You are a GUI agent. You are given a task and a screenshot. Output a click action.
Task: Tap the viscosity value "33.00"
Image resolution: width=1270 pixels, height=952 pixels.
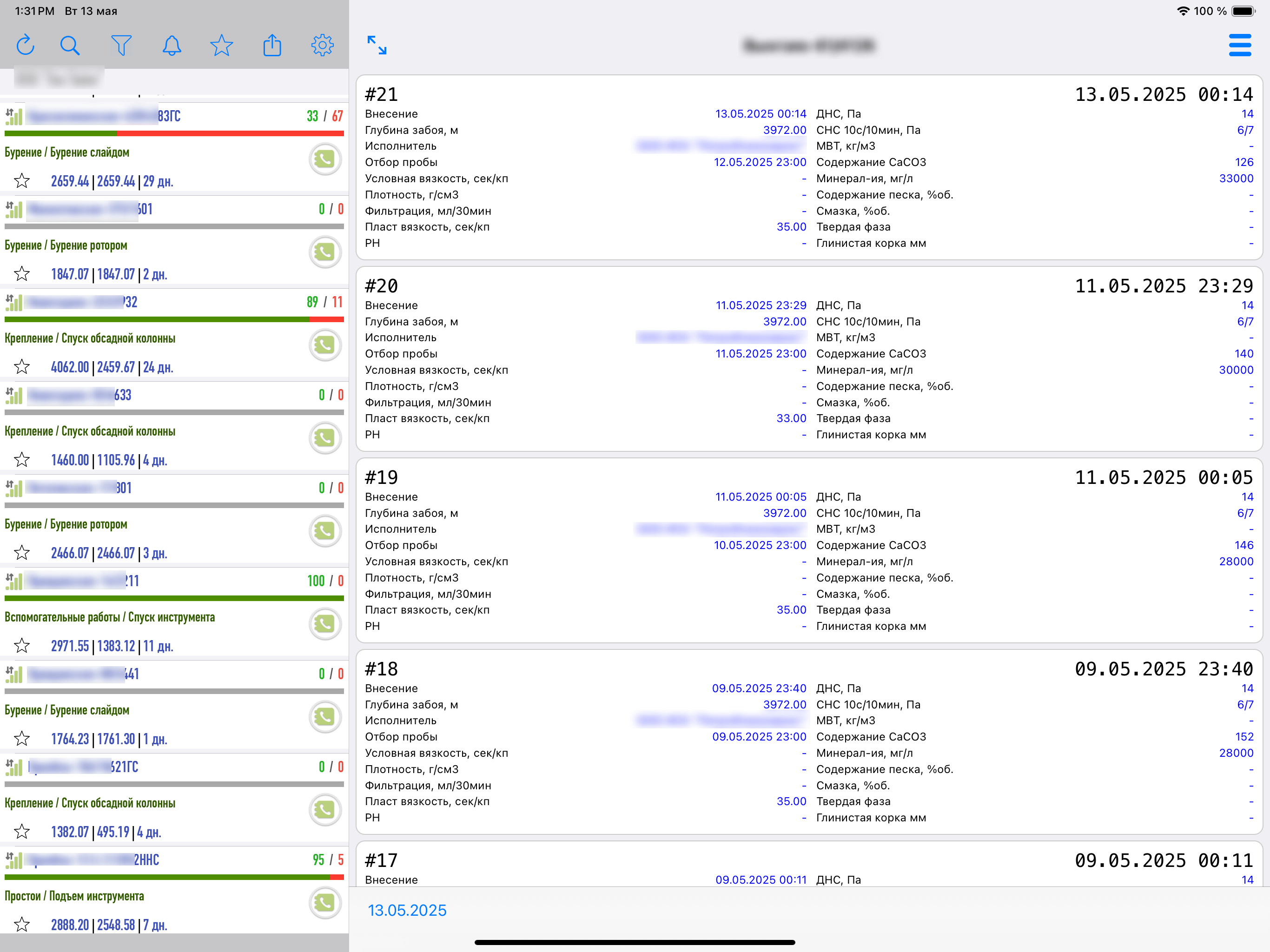tap(791, 418)
